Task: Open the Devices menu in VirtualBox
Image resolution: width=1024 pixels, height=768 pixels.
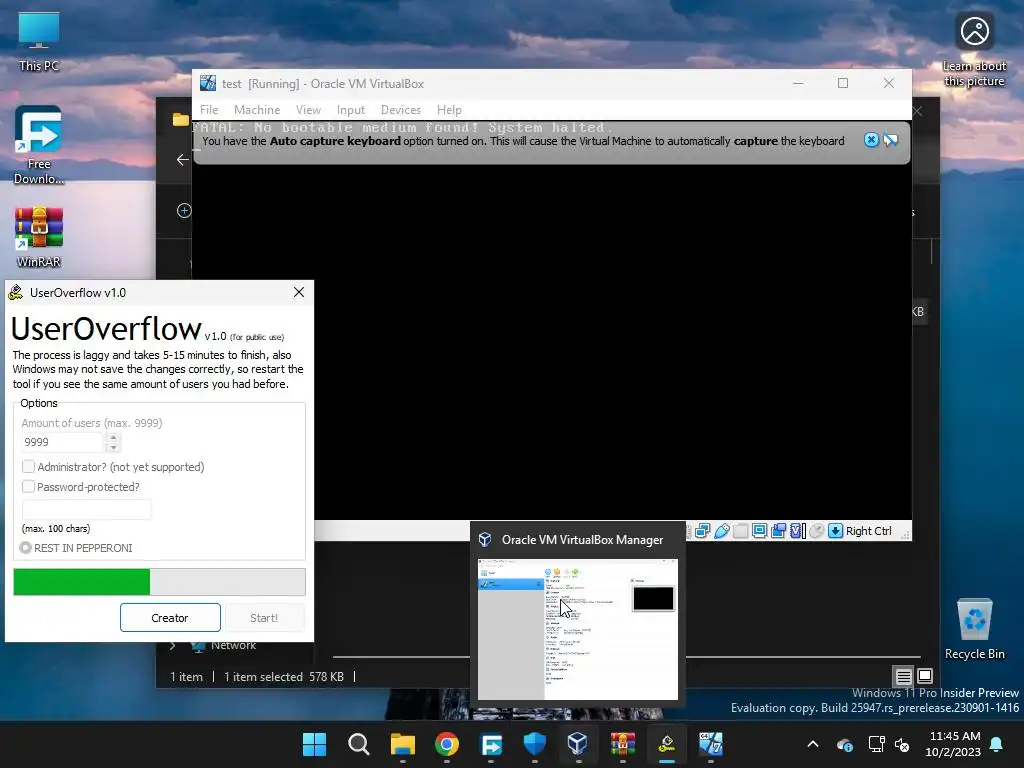Action: (x=401, y=110)
